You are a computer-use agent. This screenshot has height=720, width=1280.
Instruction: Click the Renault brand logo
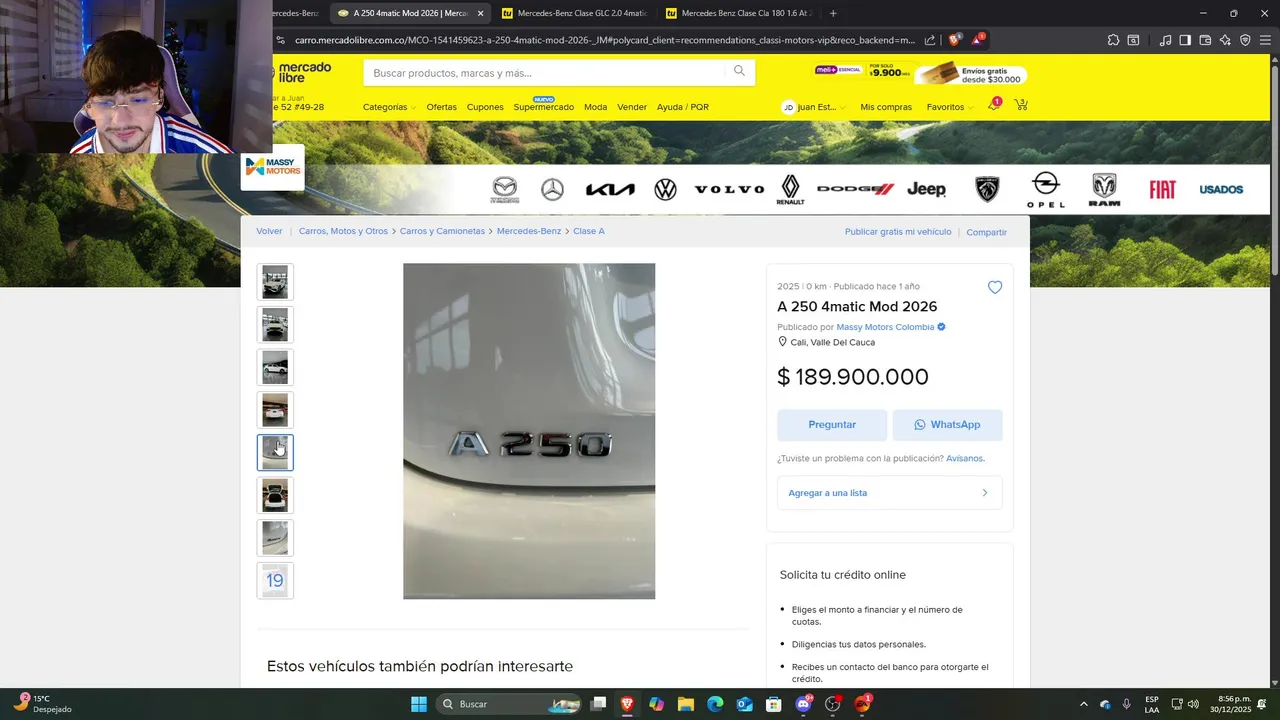coord(790,189)
